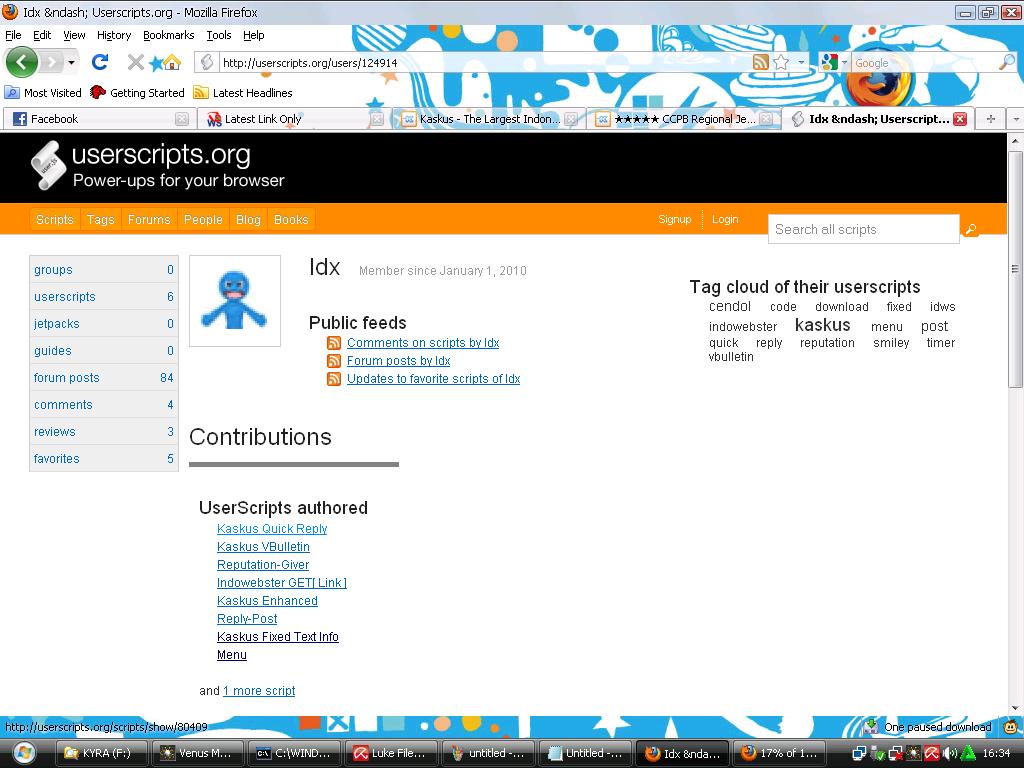Click the RSS feed icon in address bar
The width and height of the screenshot is (1024, 768).
(761, 62)
